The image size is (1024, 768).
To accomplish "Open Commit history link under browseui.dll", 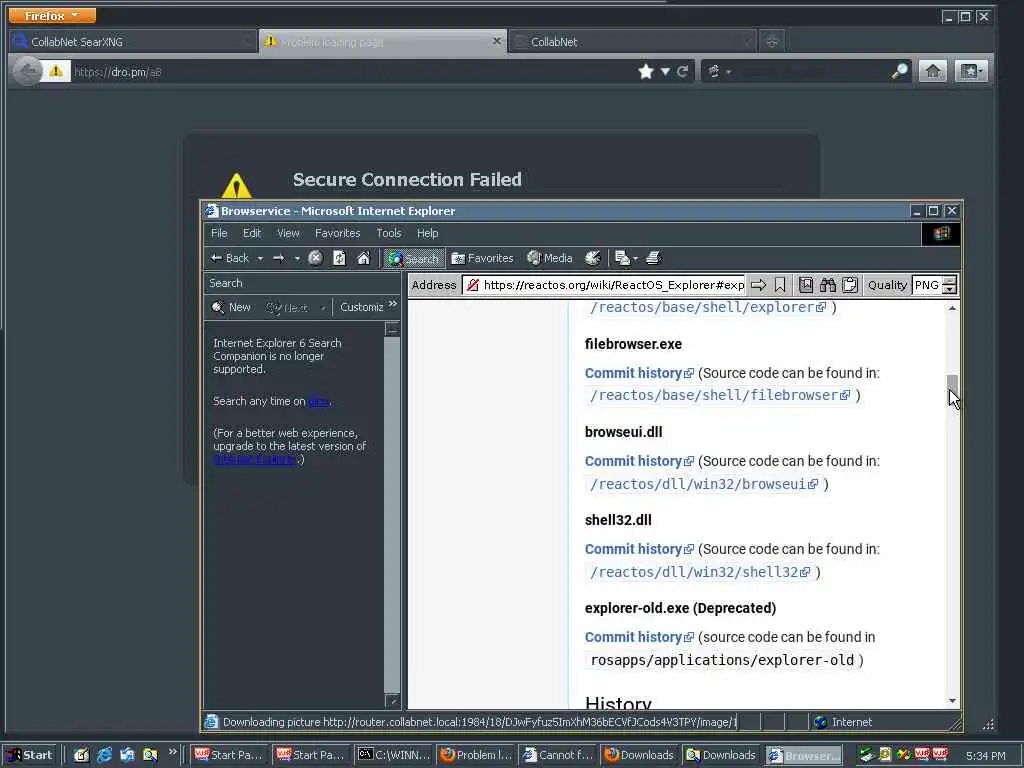I will point(639,461).
